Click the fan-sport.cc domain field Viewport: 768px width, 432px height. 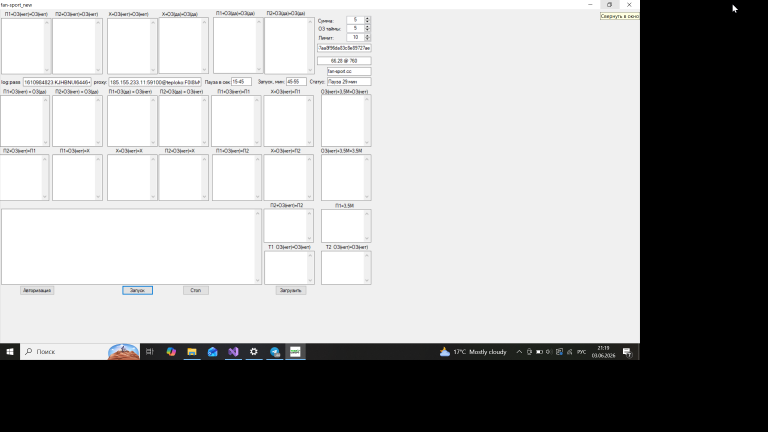(349, 72)
